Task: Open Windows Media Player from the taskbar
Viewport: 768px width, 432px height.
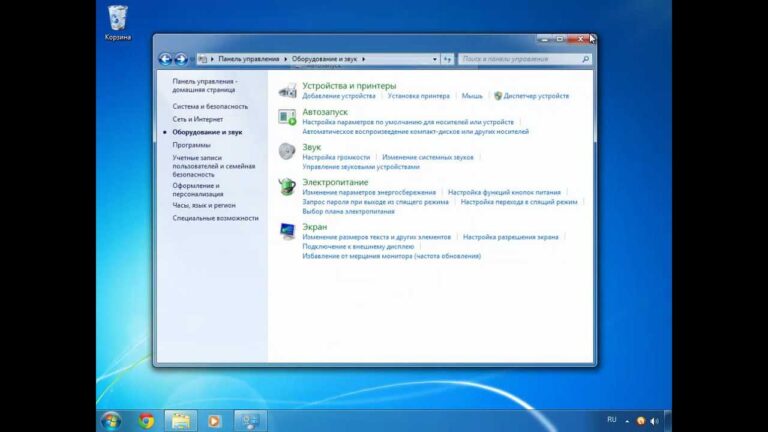Action: (214, 421)
